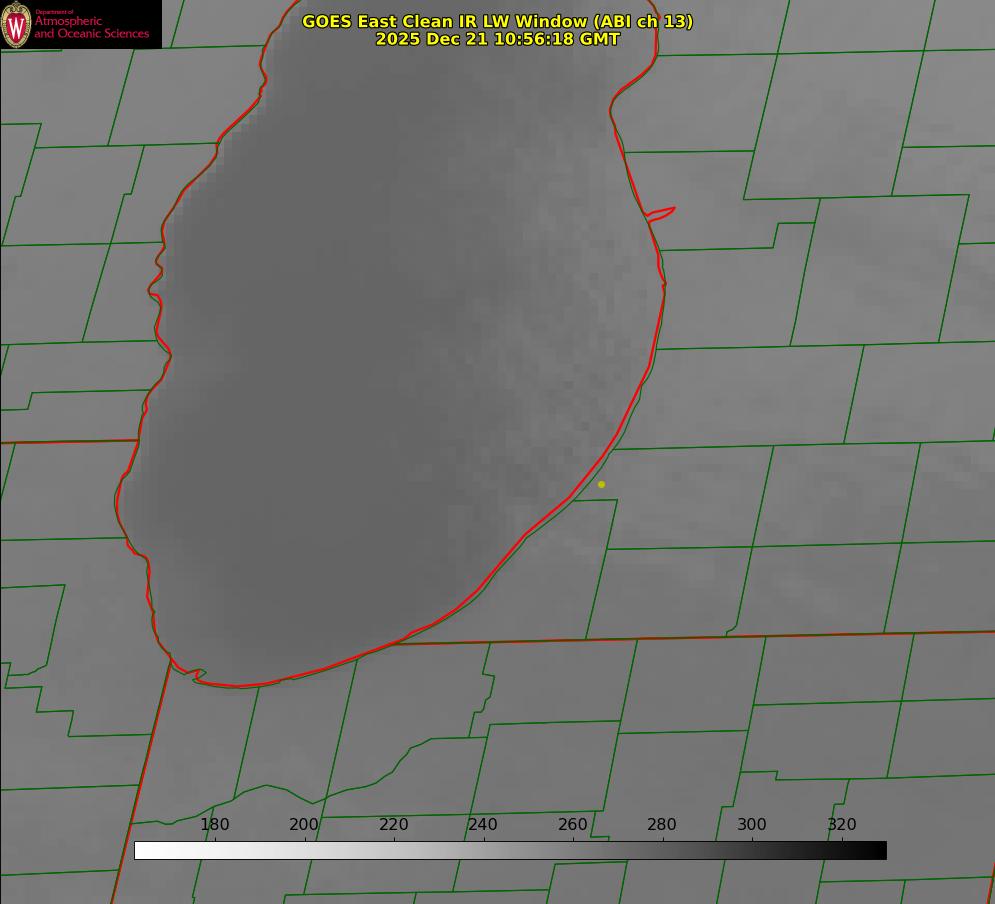The width and height of the screenshot is (995, 904).
Task: Click the yellow dot marker near lakeshore
Action: pos(601,484)
